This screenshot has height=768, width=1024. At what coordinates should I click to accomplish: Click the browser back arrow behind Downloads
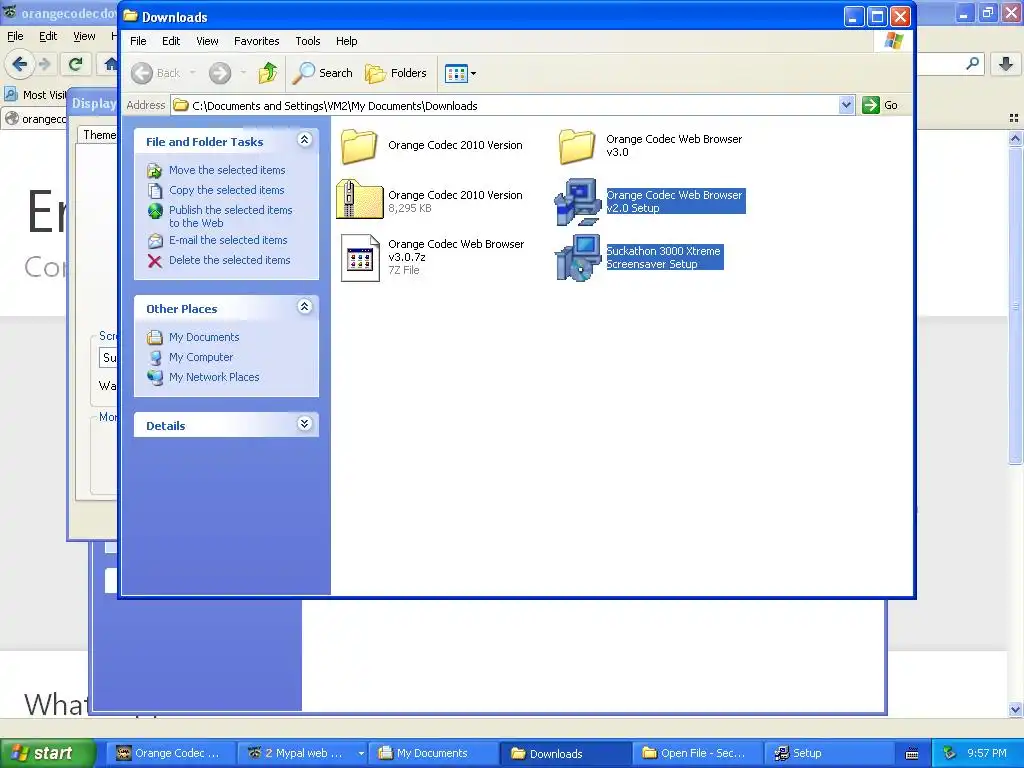coord(20,64)
